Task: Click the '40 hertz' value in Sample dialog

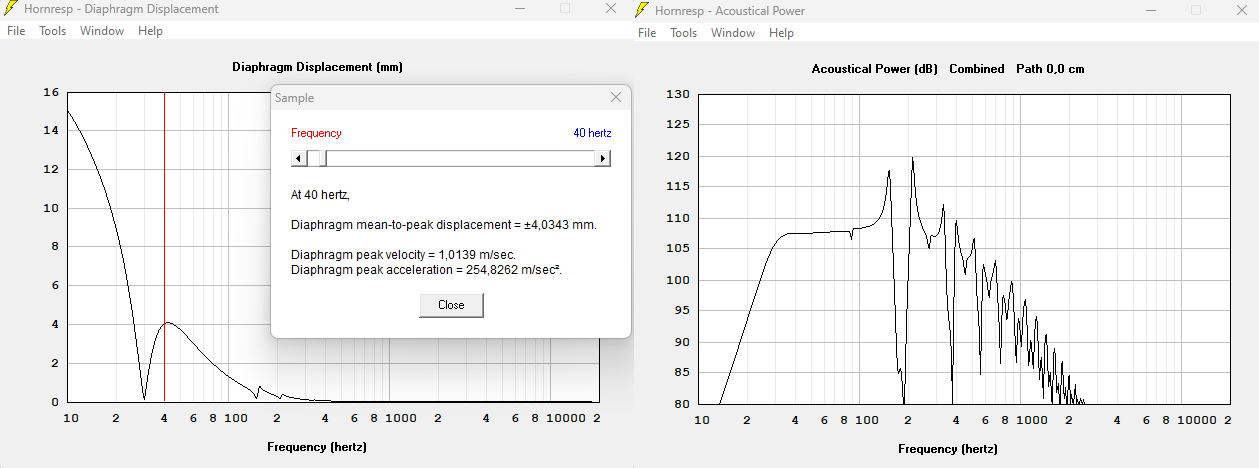Action: (x=592, y=133)
